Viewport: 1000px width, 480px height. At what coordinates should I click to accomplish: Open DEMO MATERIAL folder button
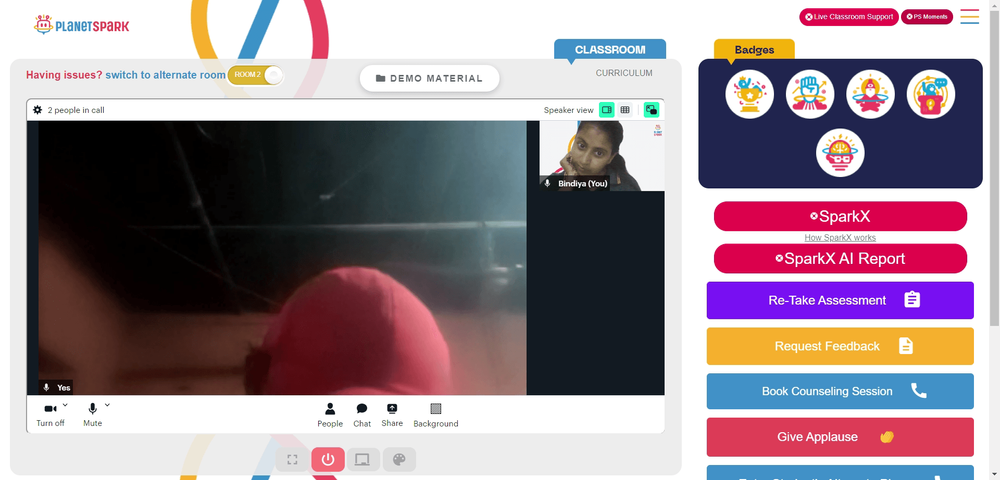pyautogui.click(x=429, y=78)
